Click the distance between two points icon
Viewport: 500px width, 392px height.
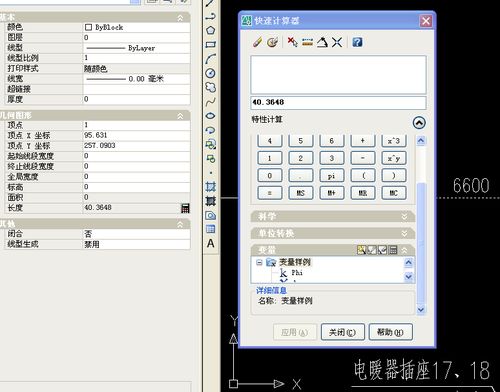click(x=307, y=42)
